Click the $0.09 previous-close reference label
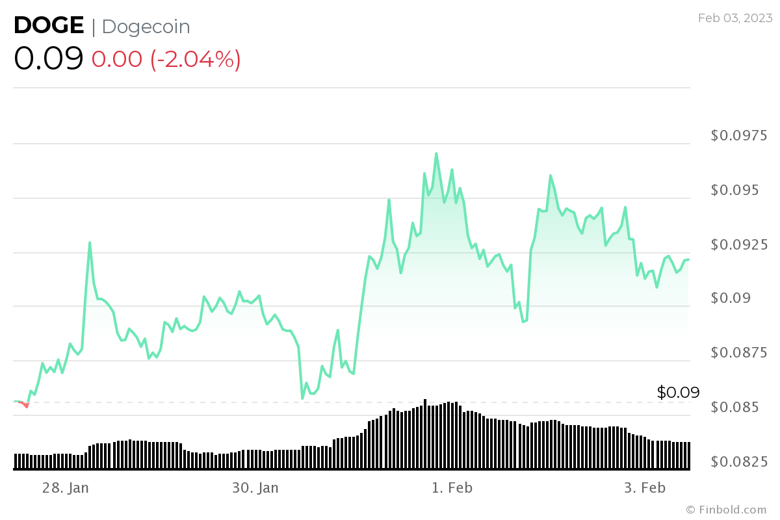780x520 pixels. coord(678,392)
